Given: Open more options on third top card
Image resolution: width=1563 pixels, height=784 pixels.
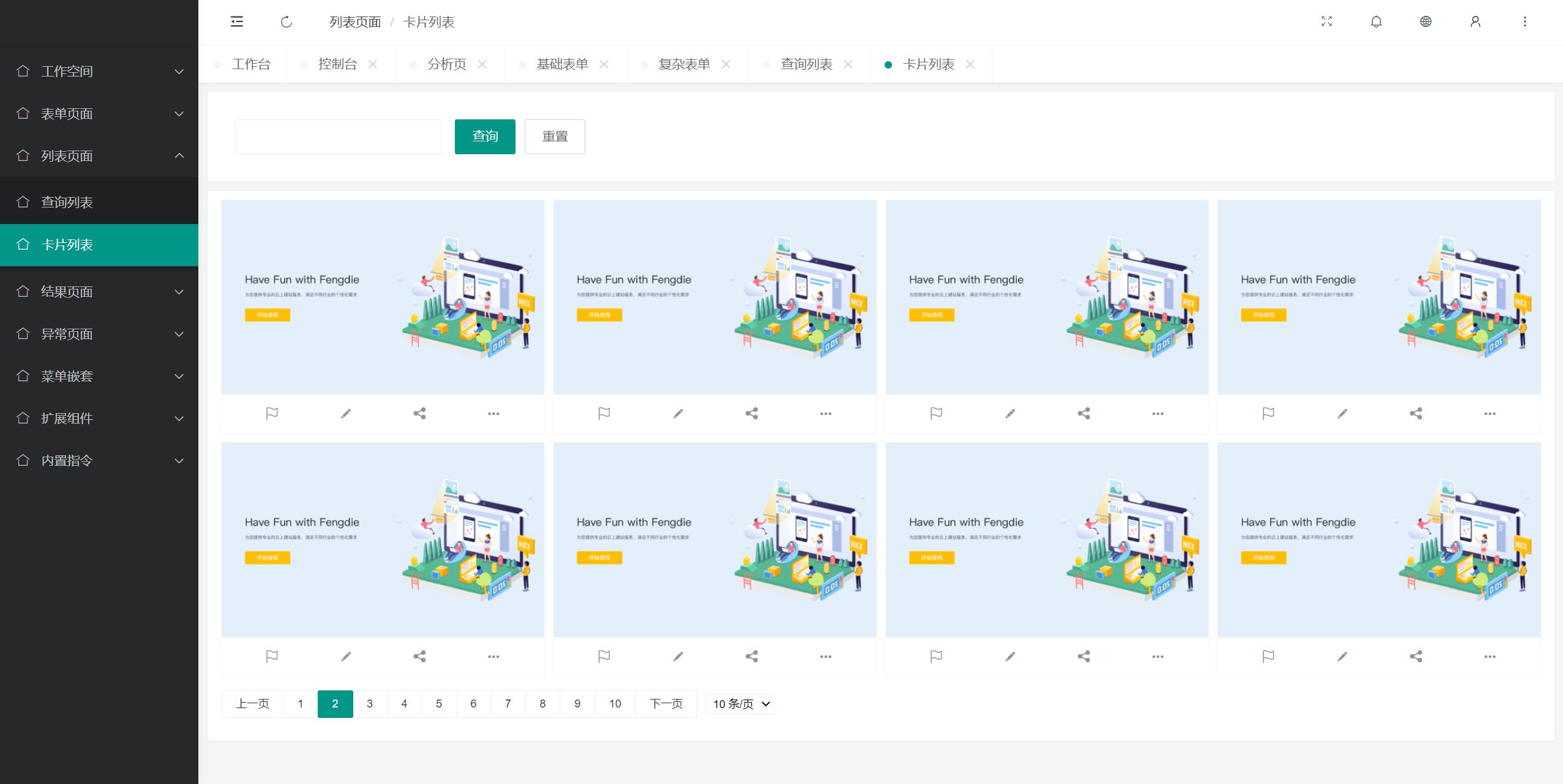Looking at the screenshot, I should pyautogui.click(x=1158, y=414).
